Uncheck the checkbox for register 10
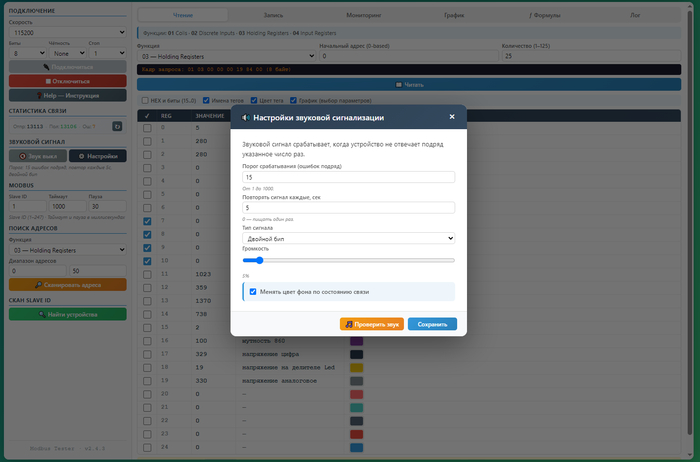Screen dimensions: 700x462 pos(147,261)
